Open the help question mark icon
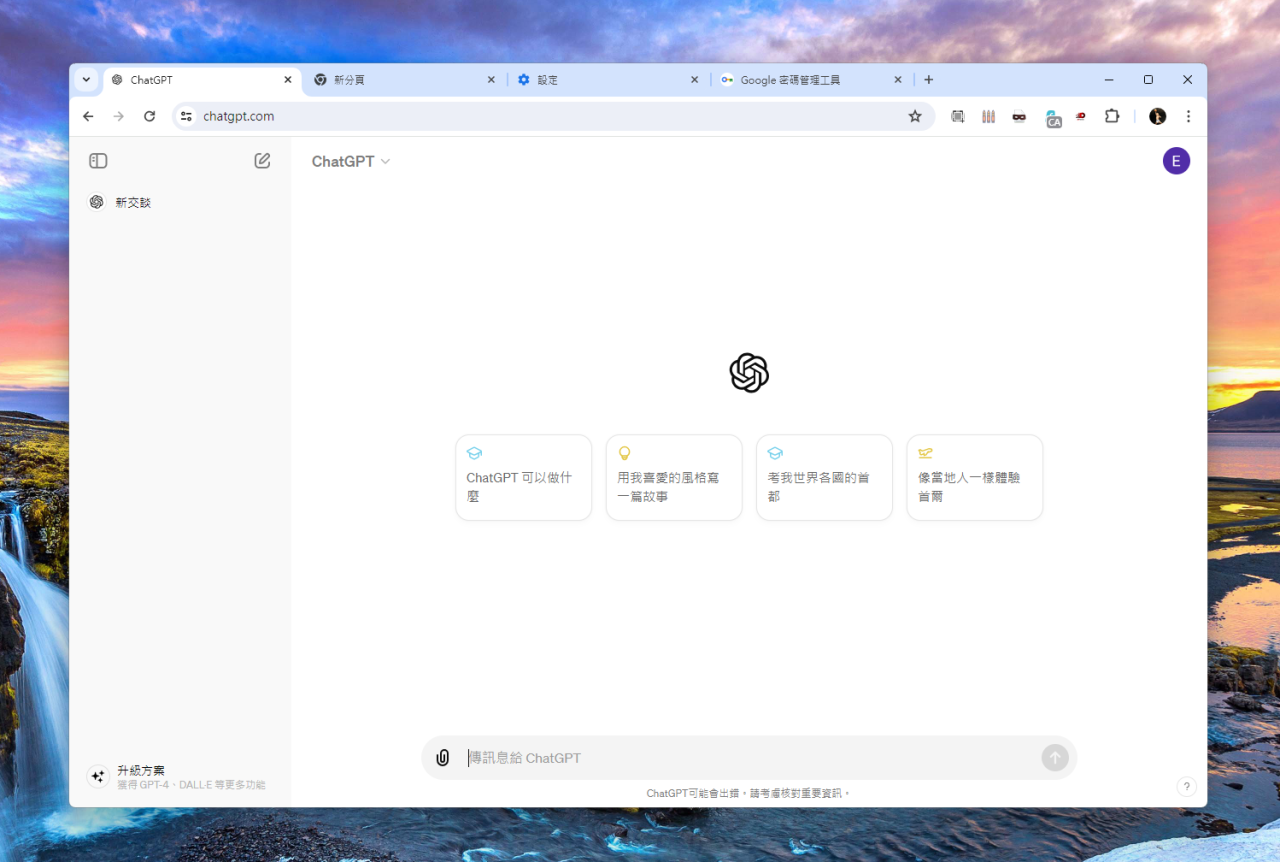This screenshot has width=1280, height=862. 1186,787
